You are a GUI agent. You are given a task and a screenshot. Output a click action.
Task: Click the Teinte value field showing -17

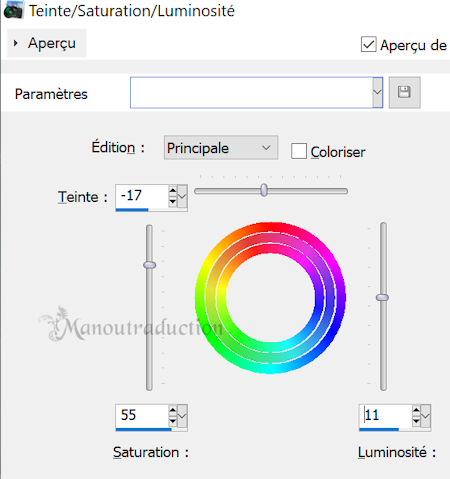click(142, 196)
